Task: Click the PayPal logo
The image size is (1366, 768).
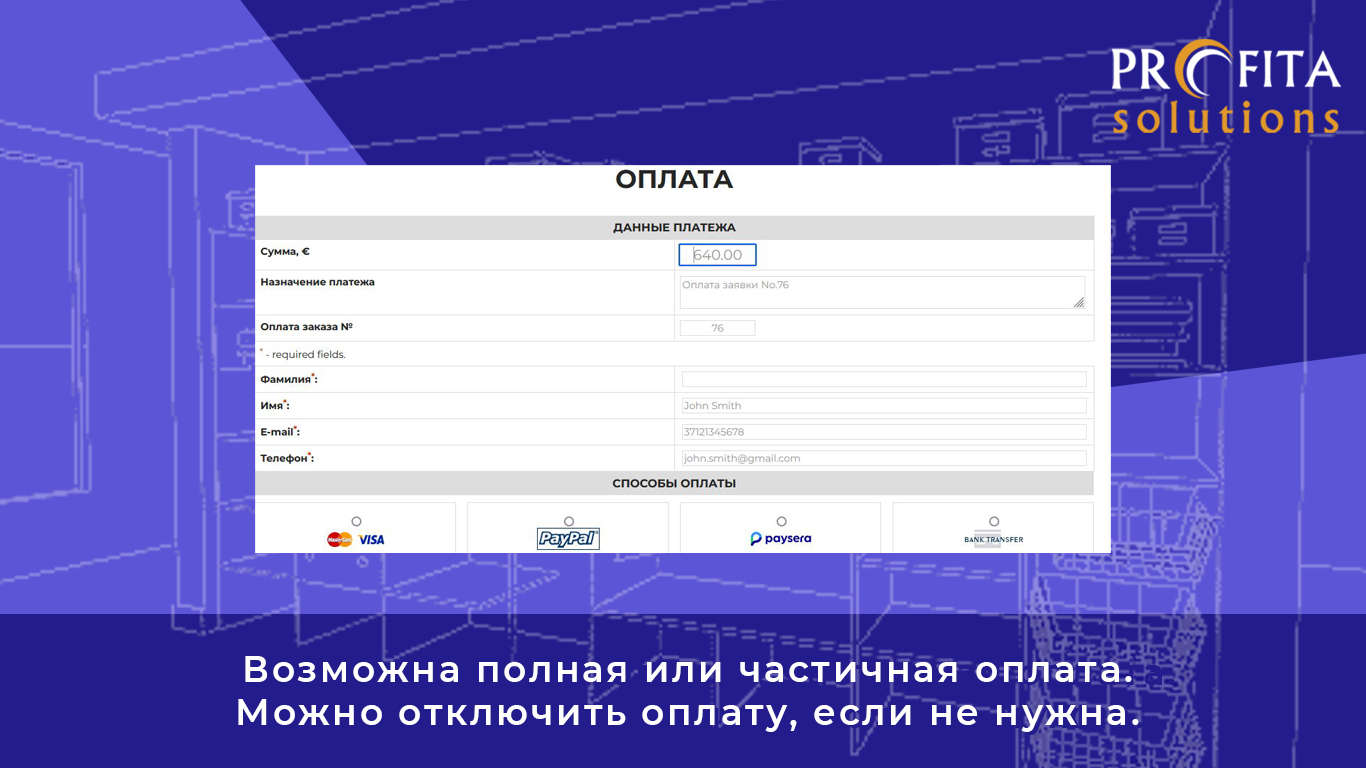Action: 568,539
